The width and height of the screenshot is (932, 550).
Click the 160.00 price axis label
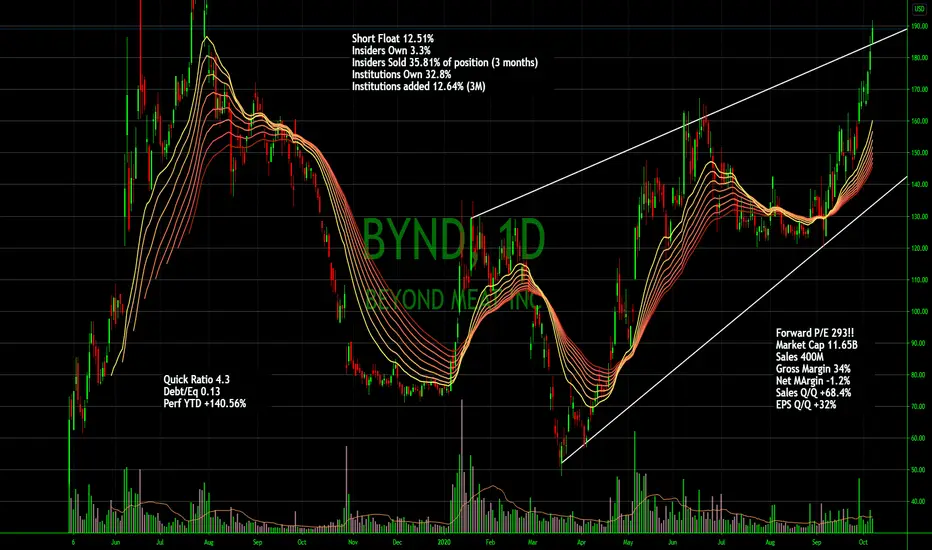tap(919, 121)
